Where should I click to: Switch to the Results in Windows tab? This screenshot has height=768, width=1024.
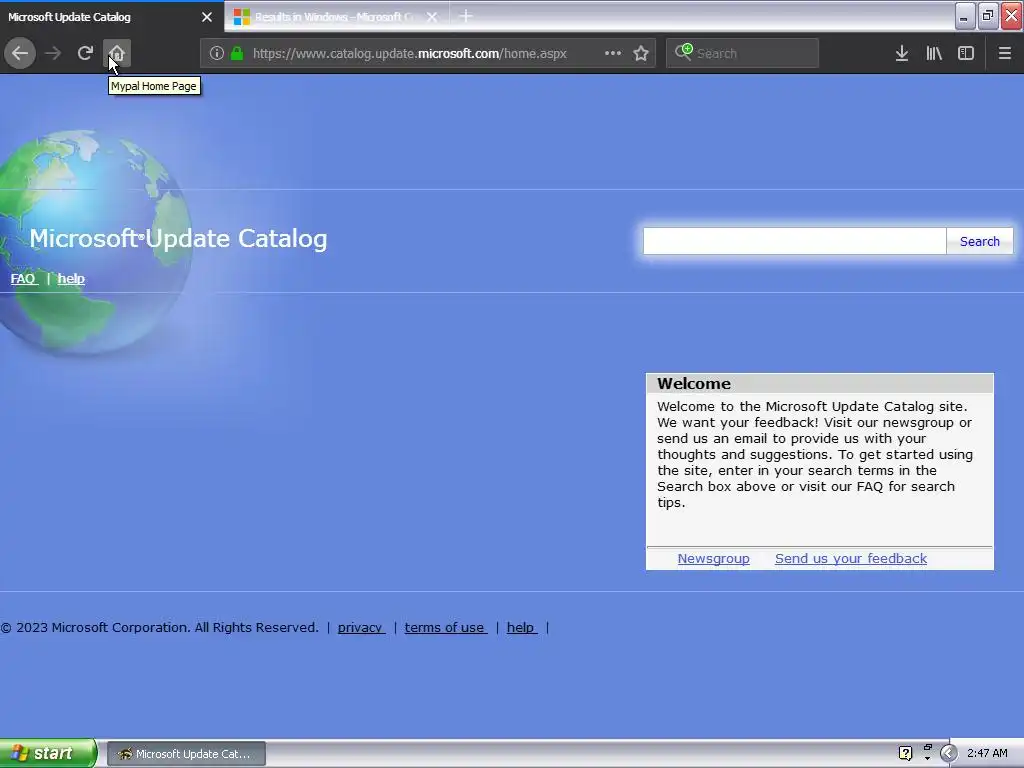336,17
